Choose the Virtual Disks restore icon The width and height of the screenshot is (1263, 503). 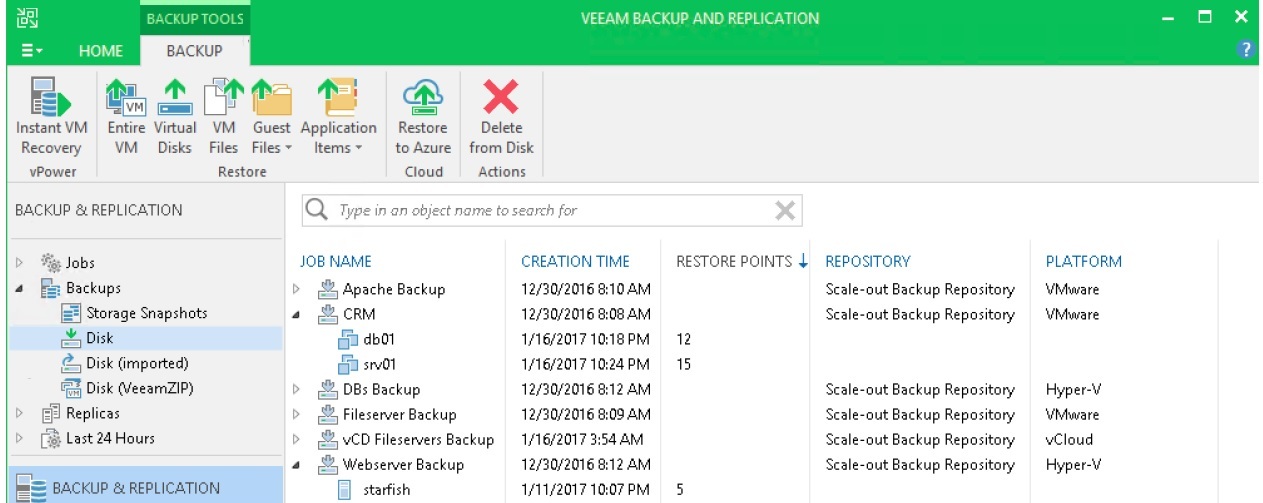175,97
